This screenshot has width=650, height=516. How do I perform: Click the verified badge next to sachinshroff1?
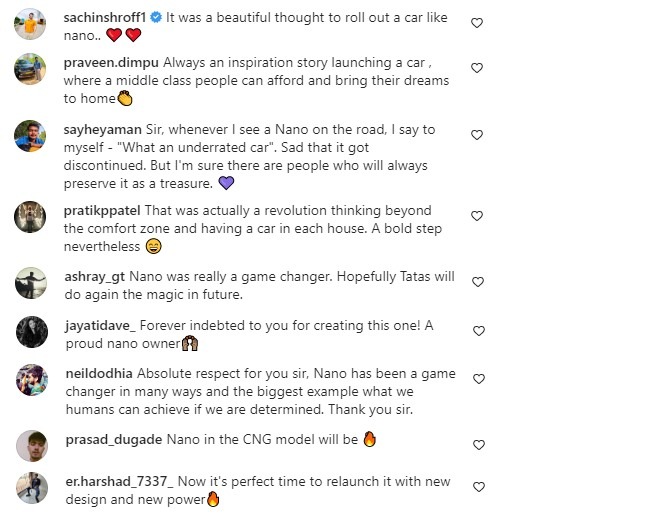click(x=156, y=19)
